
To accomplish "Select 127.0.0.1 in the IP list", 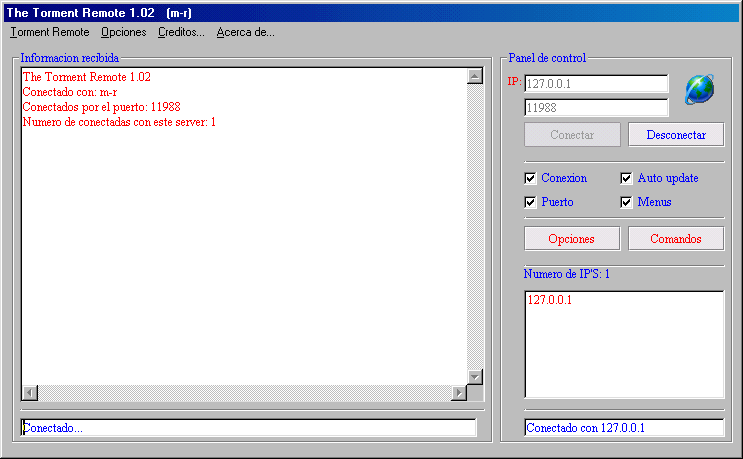I will [551, 300].
